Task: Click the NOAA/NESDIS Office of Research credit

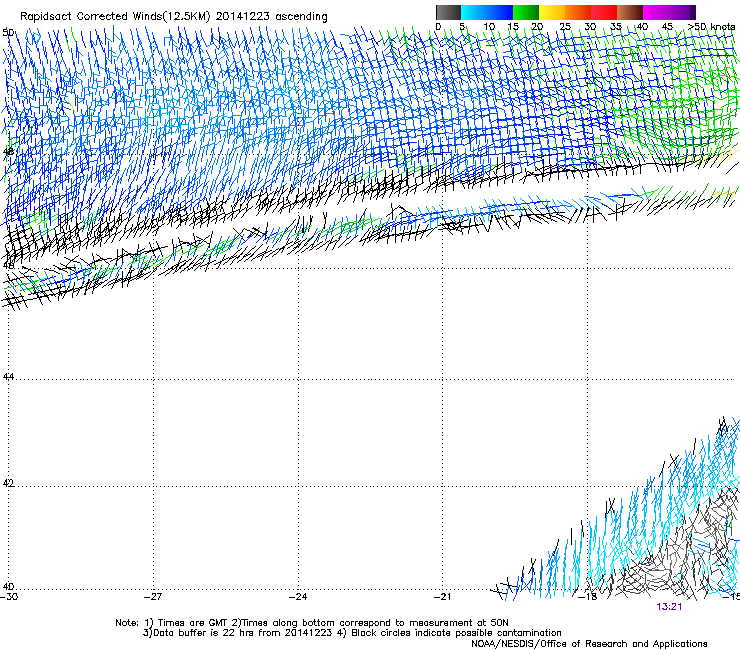Action: coord(589,643)
